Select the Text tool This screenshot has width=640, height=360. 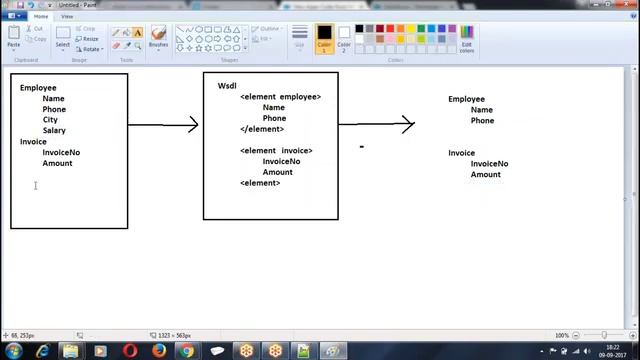pyautogui.click(x=138, y=33)
